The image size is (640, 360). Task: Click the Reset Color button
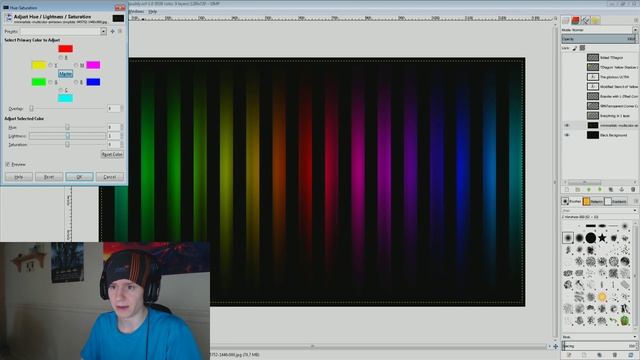click(x=112, y=155)
